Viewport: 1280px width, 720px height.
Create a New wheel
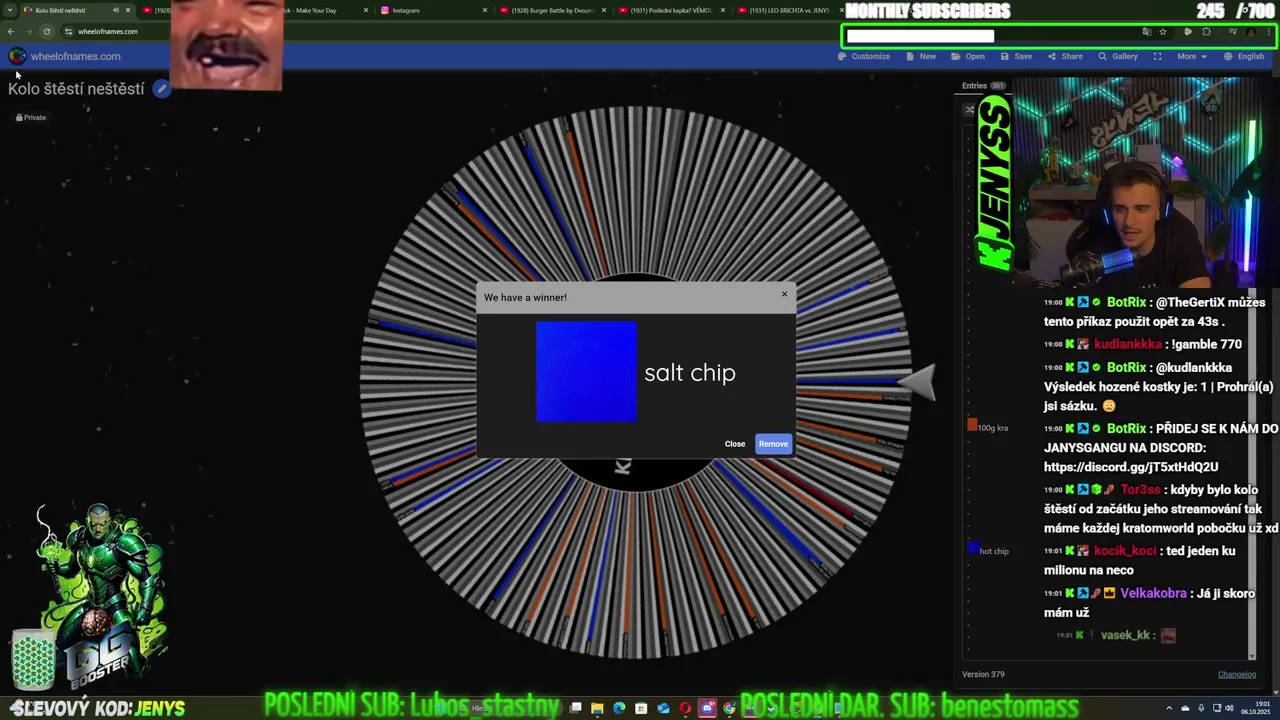click(921, 56)
